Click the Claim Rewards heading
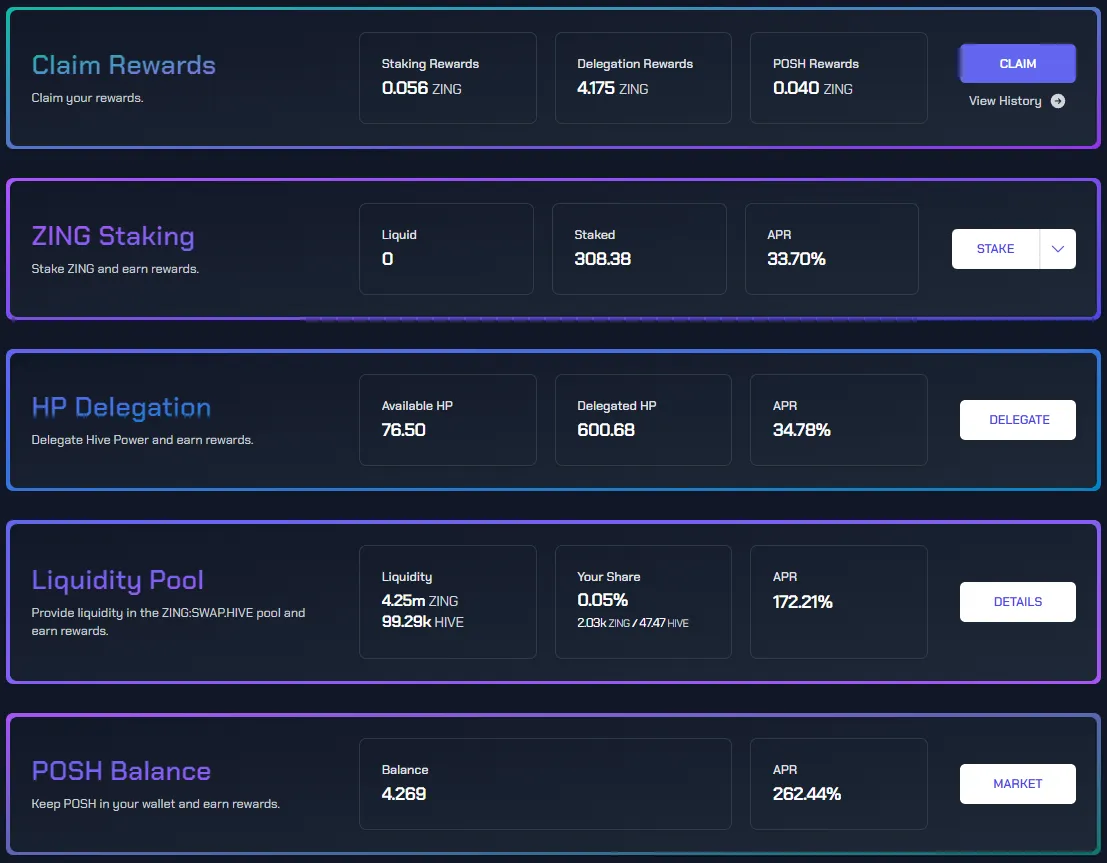 pos(124,65)
